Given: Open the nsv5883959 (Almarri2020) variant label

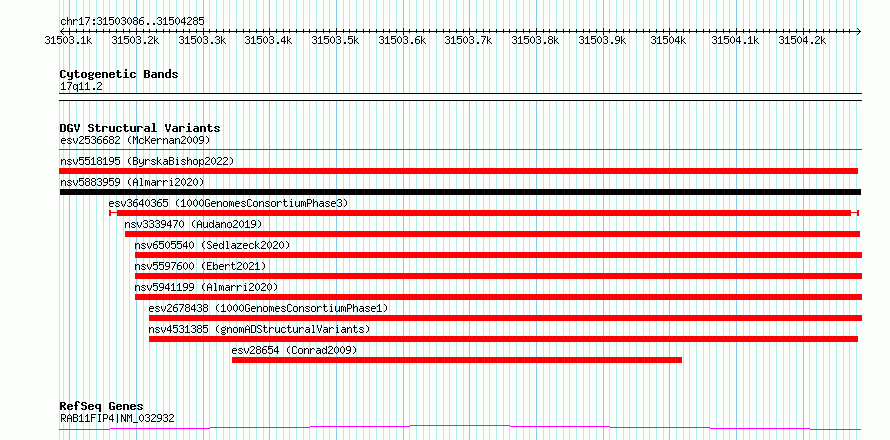Looking at the screenshot, I should point(132,182).
